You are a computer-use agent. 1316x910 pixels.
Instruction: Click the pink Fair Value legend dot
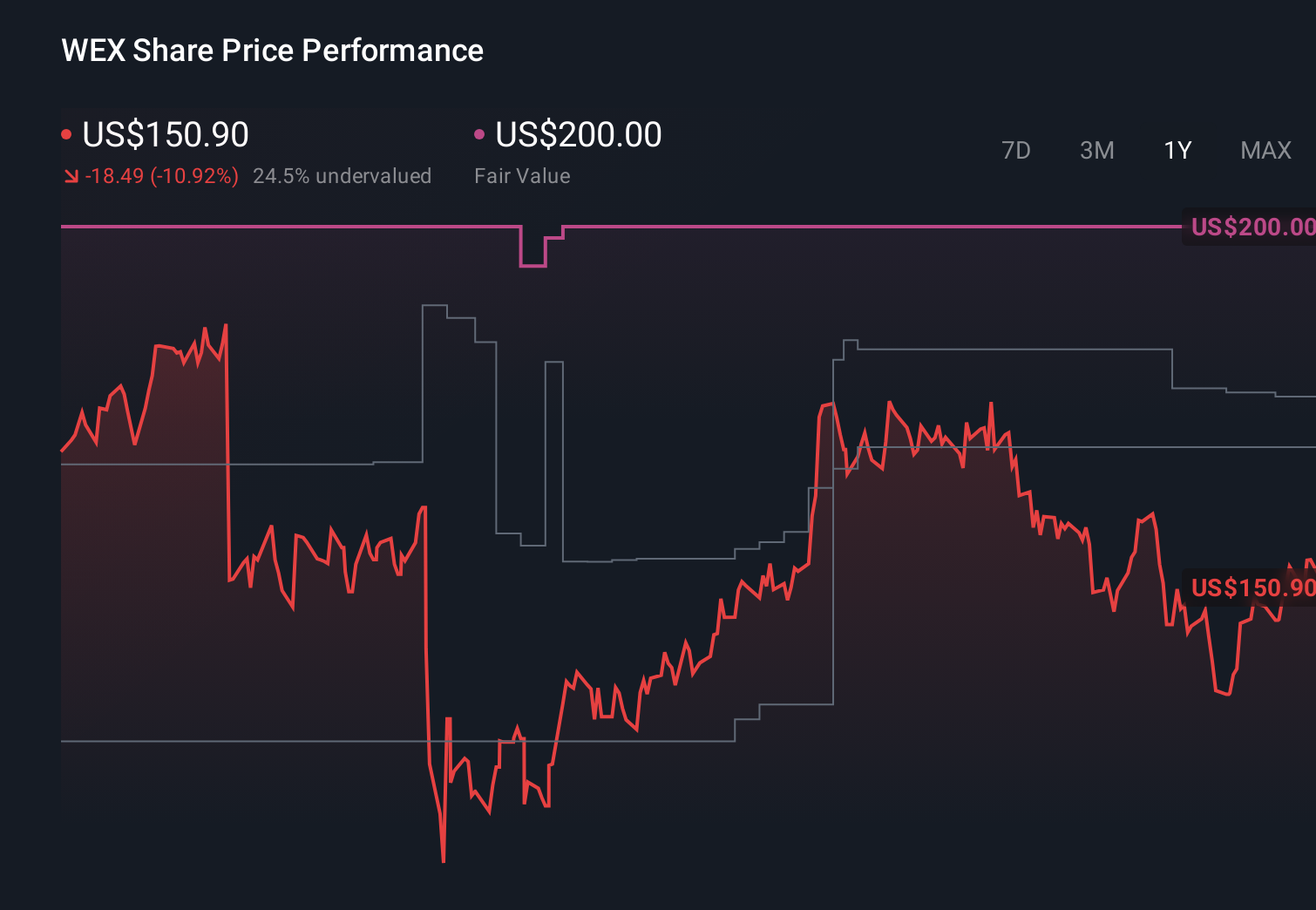pos(478,133)
